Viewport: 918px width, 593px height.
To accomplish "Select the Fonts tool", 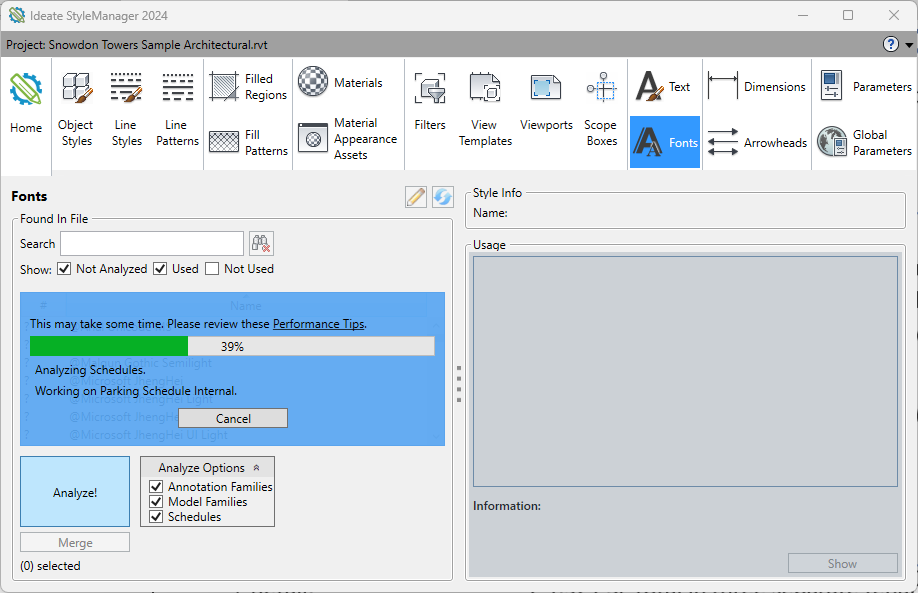I will 664,142.
